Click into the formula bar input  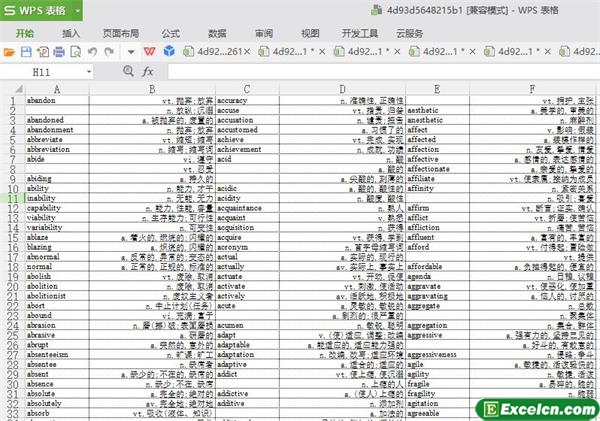[383, 72]
